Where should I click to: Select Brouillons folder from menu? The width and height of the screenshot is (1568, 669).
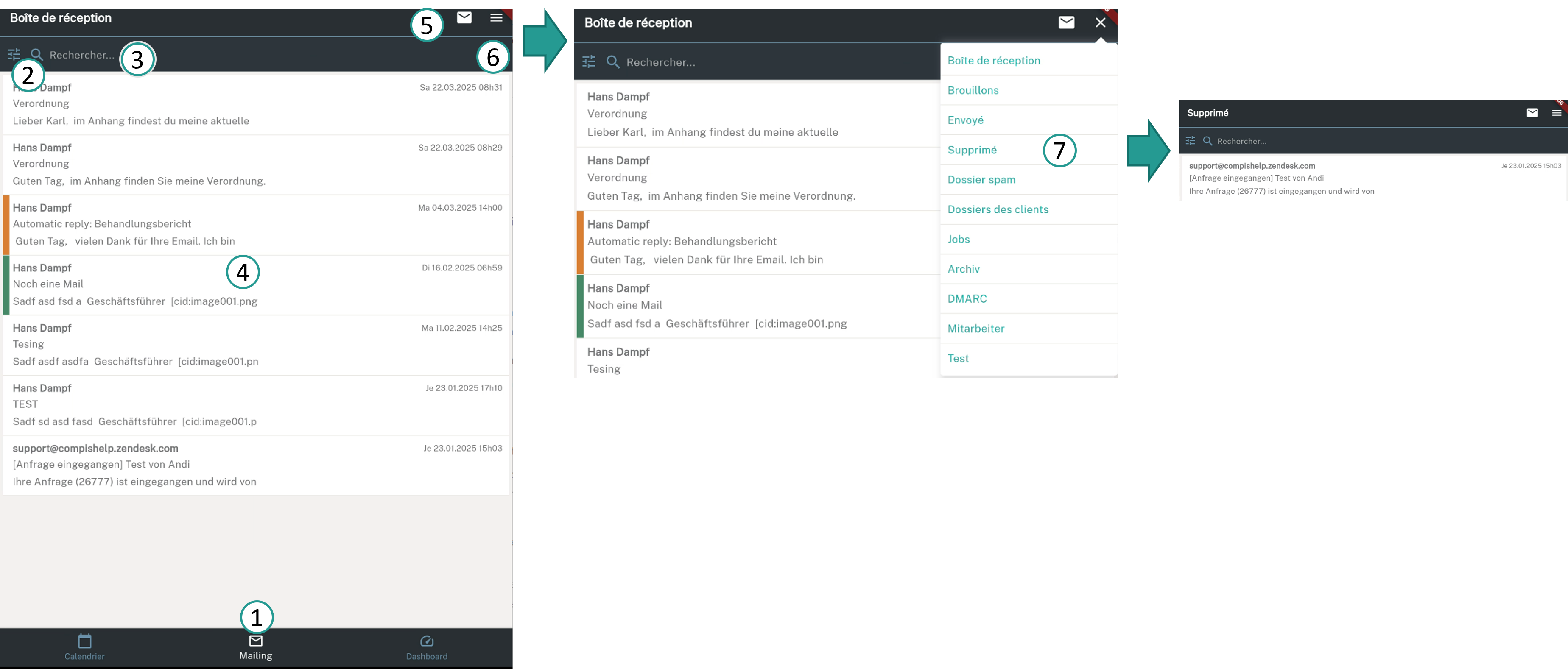pyautogui.click(x=973, y=90)
